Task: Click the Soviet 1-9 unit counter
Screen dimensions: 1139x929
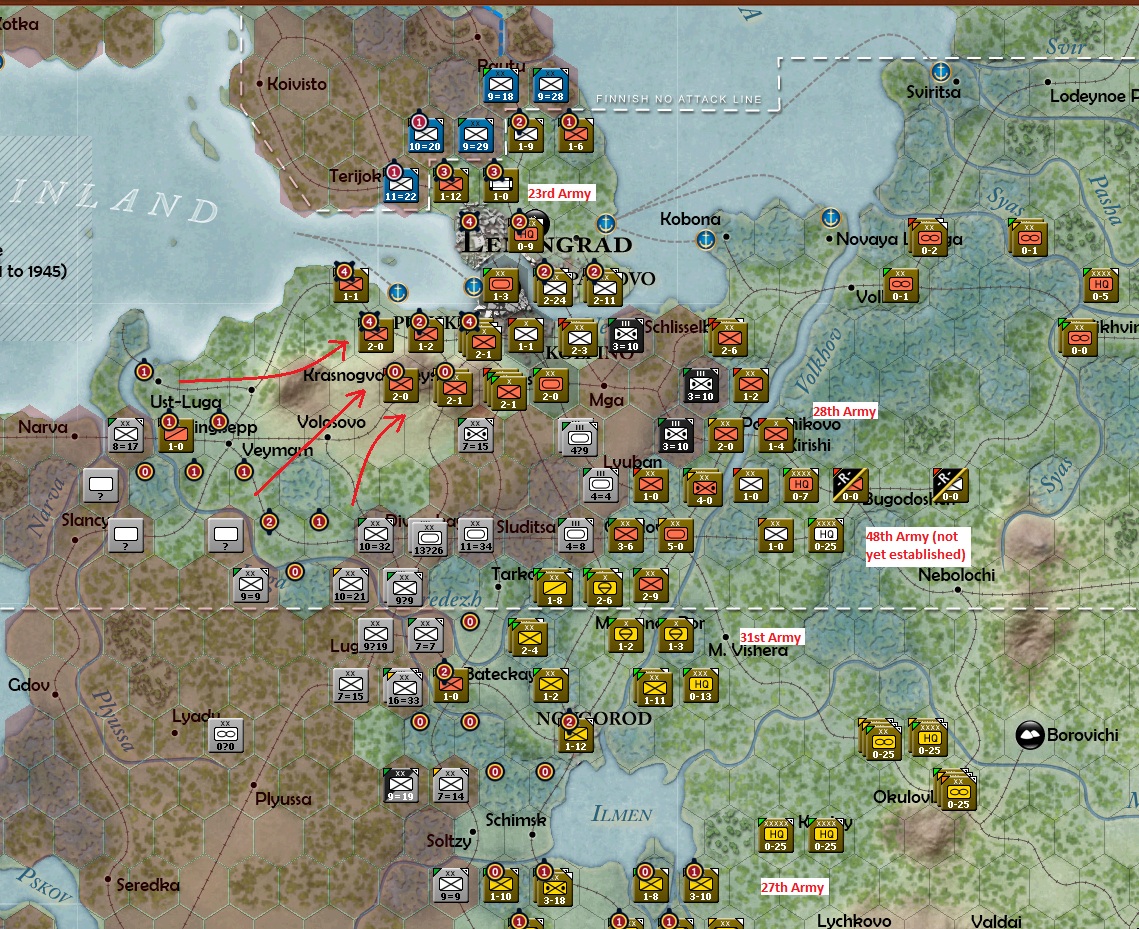Action: point(526,136)
